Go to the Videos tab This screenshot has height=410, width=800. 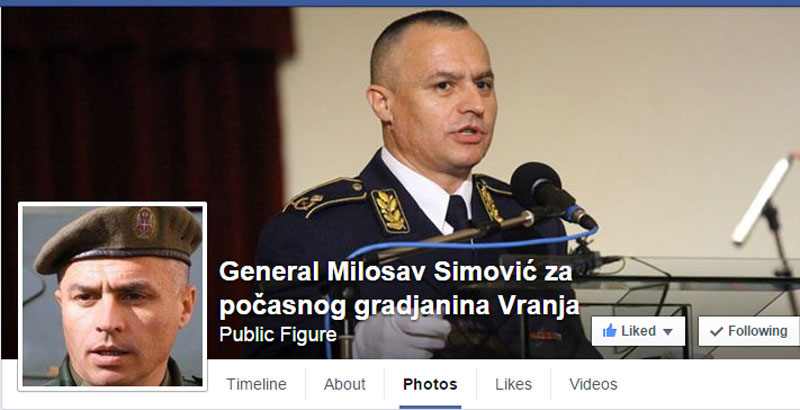tap(593, 384)
